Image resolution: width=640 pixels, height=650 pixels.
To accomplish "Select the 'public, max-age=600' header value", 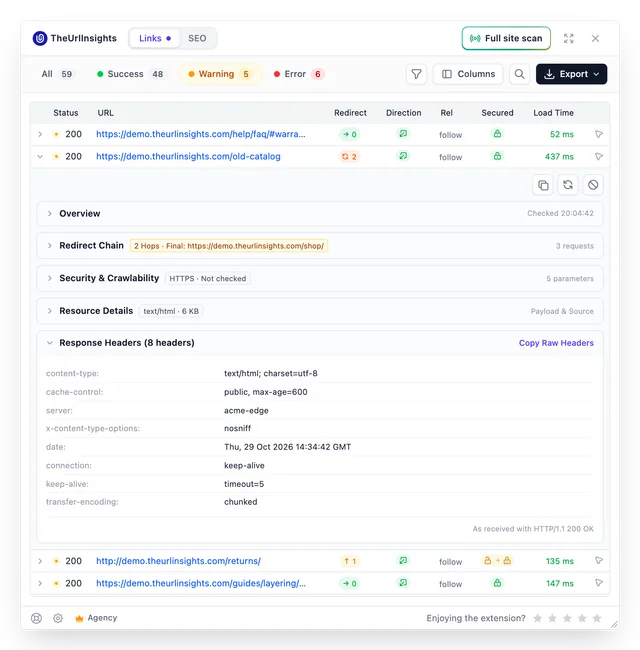I will tap(266, 392).
